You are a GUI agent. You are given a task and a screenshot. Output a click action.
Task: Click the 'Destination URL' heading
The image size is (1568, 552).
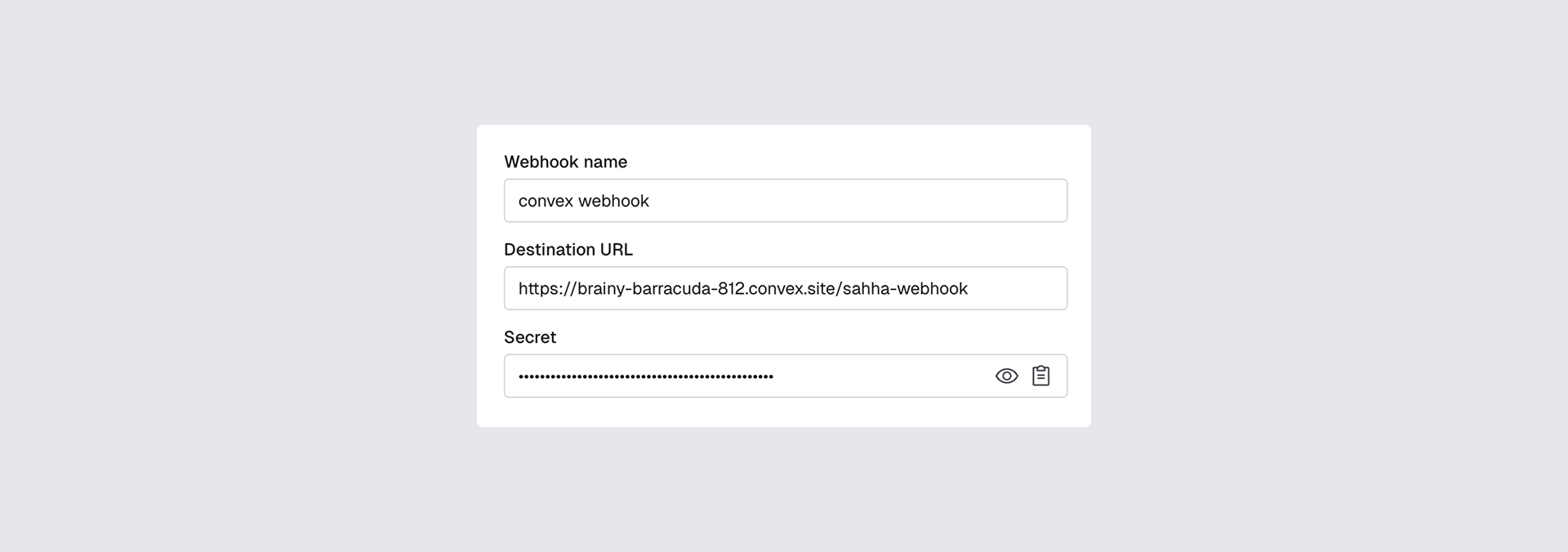point(568,249)
